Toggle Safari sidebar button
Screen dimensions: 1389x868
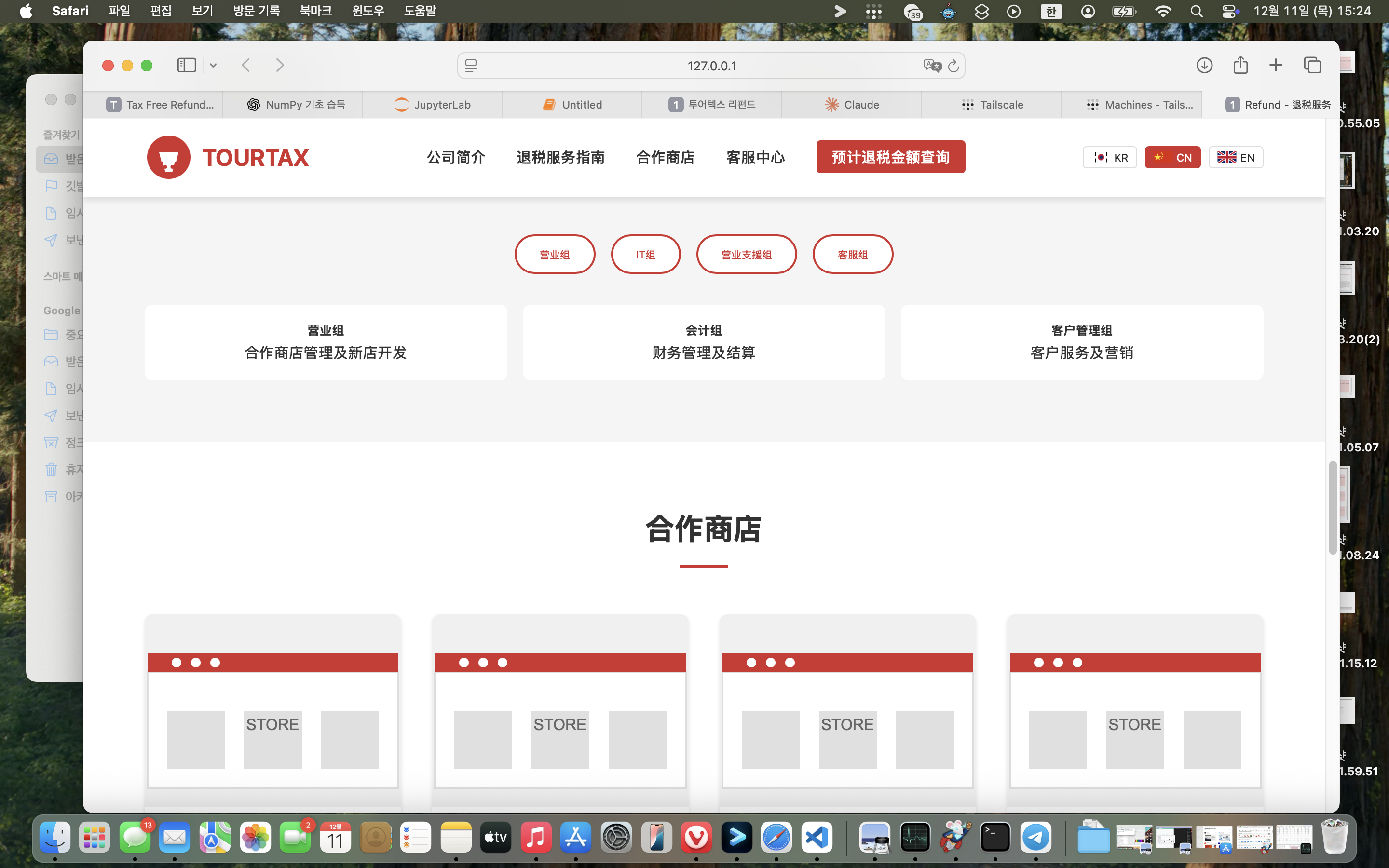tap(186, 66)
